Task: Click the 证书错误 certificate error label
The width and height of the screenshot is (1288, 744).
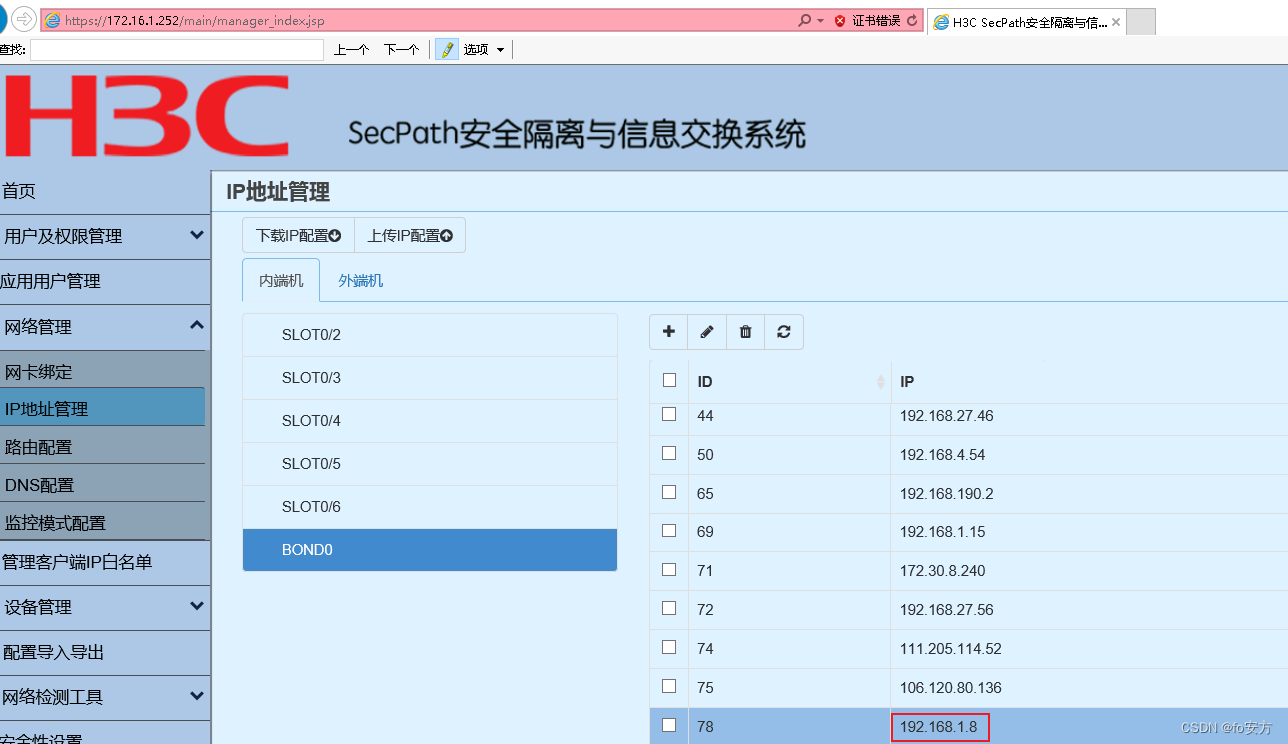Action: click(876, 20)
